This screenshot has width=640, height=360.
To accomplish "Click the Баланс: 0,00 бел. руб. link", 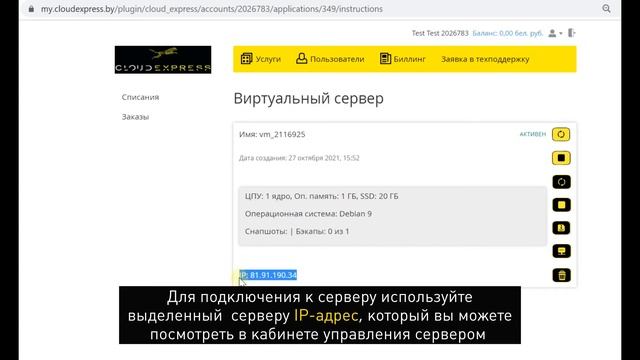I will click(508, 33).
